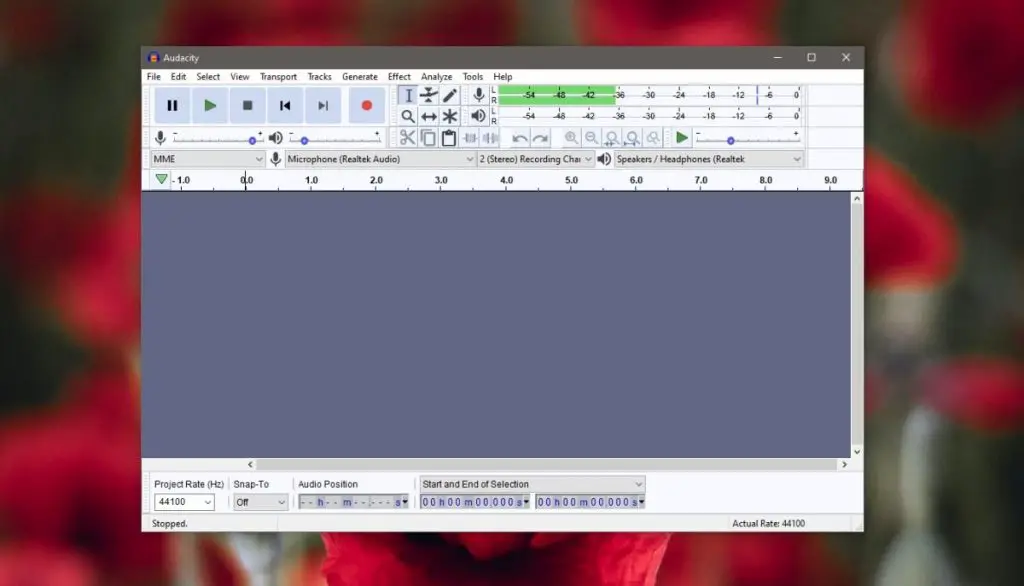Open the Effect menu
The image size is (1024, 586).
[x=399, y=76]
